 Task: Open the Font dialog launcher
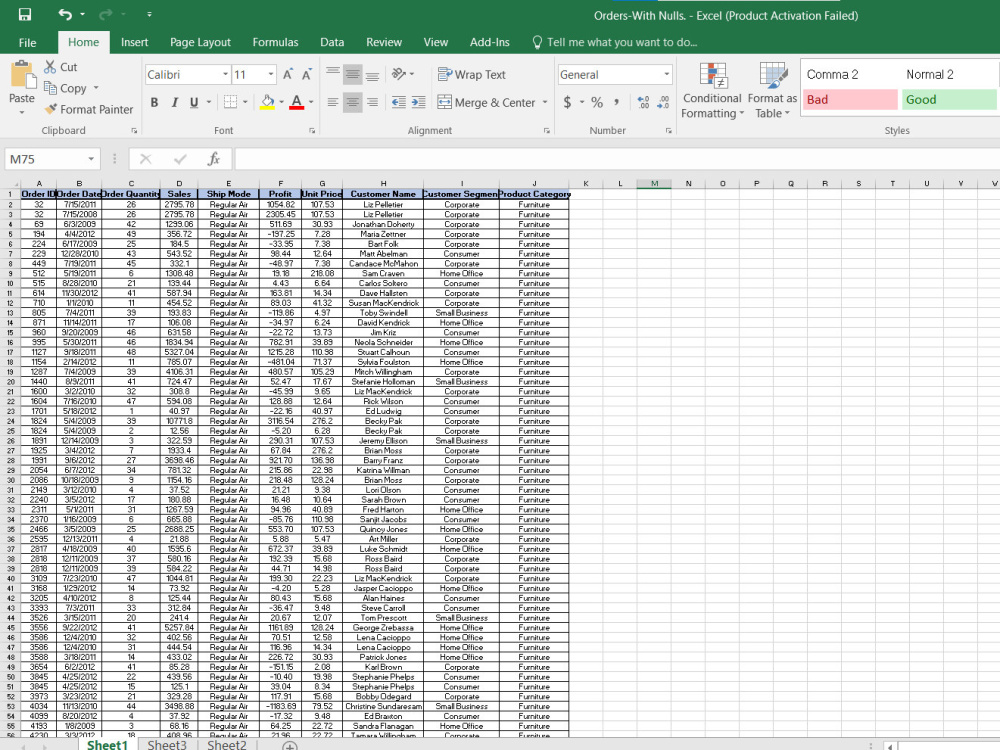(x=312, y=131)
